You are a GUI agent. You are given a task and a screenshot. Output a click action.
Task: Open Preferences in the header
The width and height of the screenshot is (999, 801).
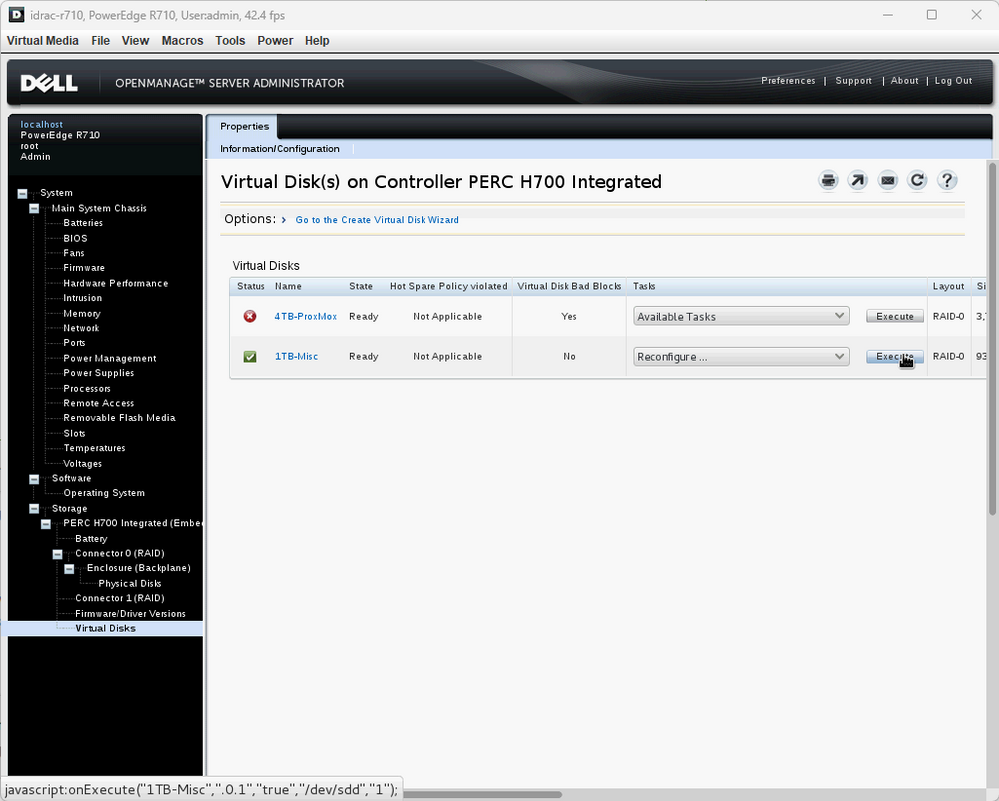[788, 80]
